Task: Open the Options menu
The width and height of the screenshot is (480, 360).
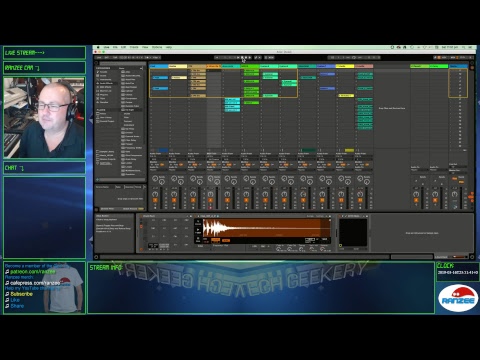Action: click(157, 47)
